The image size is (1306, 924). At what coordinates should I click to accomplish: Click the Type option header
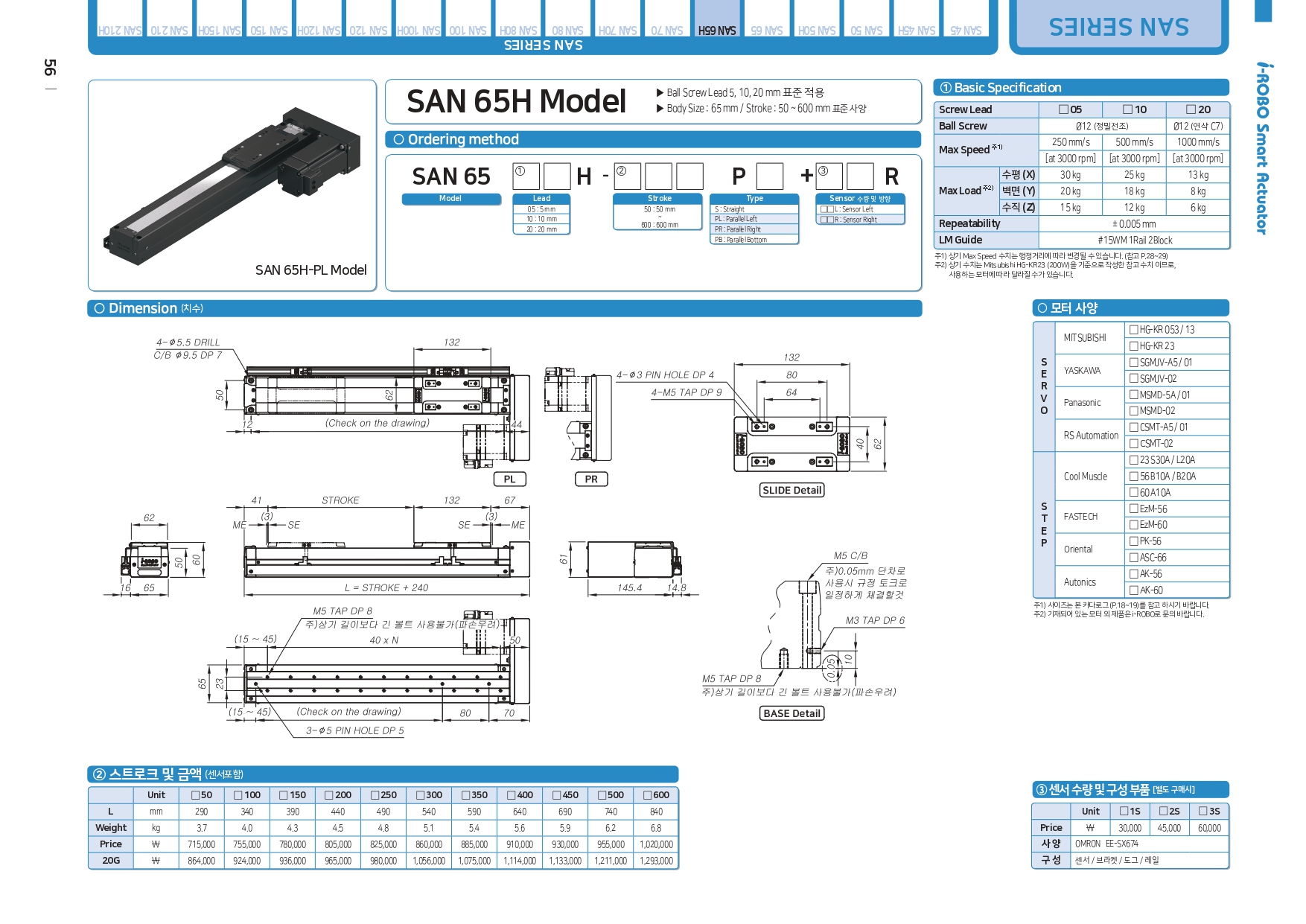tap(754, 199)
